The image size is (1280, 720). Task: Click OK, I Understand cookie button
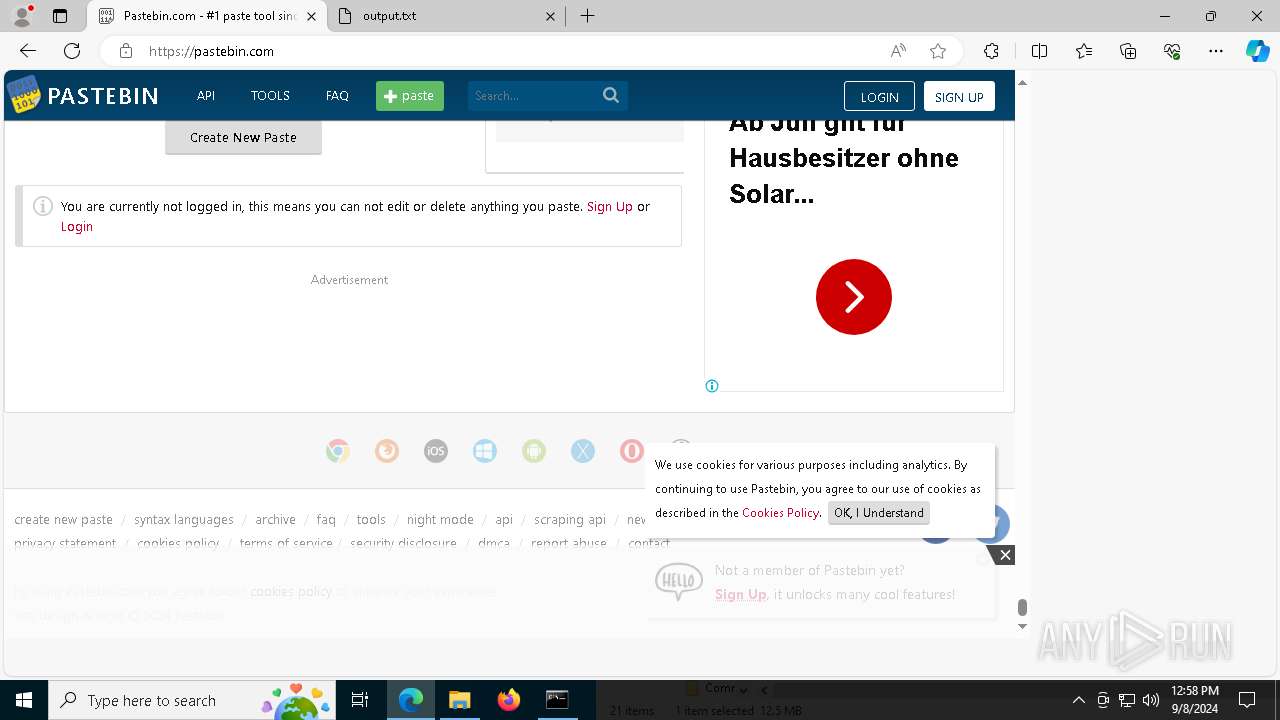tap(879, 512)
